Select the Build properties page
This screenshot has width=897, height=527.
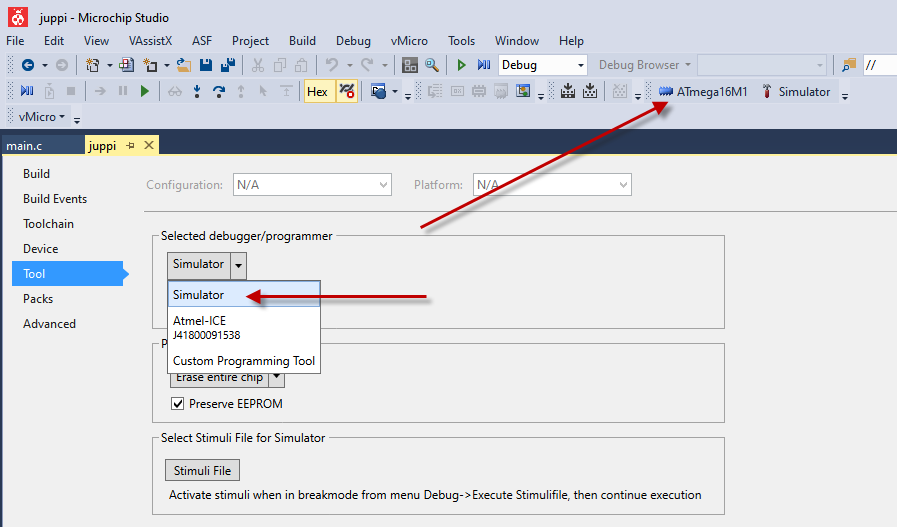tap(36, 174)
